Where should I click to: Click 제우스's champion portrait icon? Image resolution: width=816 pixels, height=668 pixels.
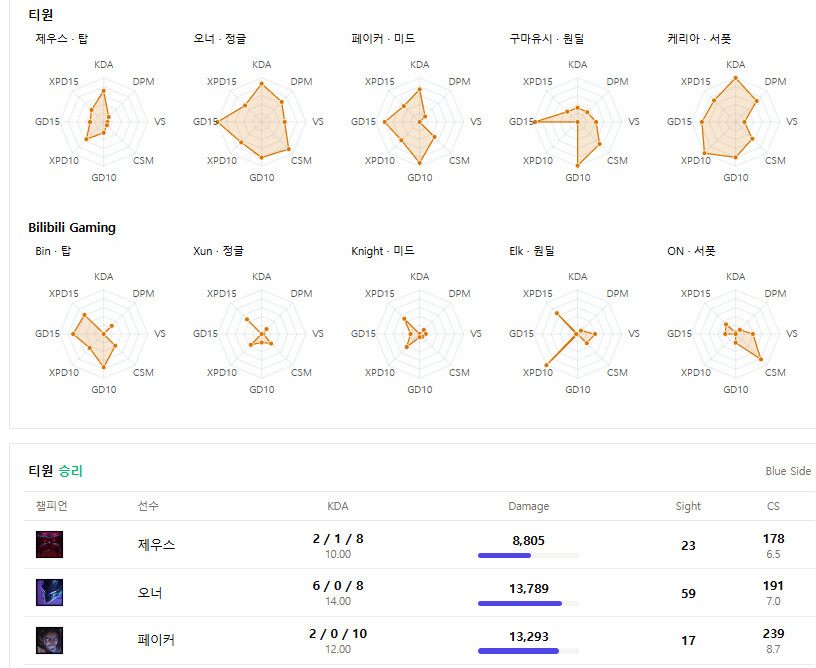click(49, 545)
